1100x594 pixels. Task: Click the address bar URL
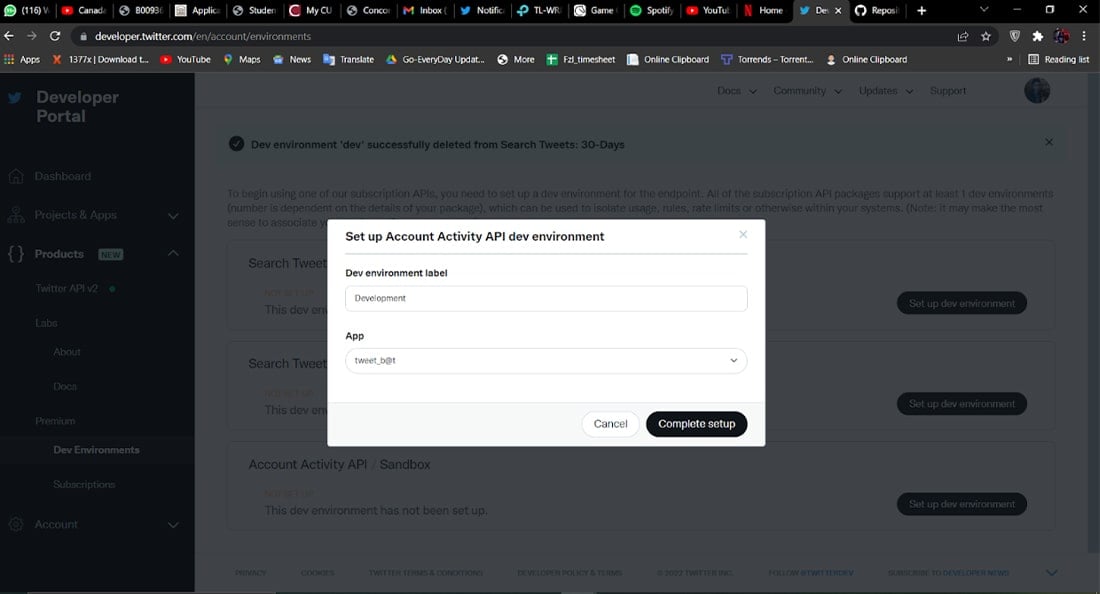203,36
